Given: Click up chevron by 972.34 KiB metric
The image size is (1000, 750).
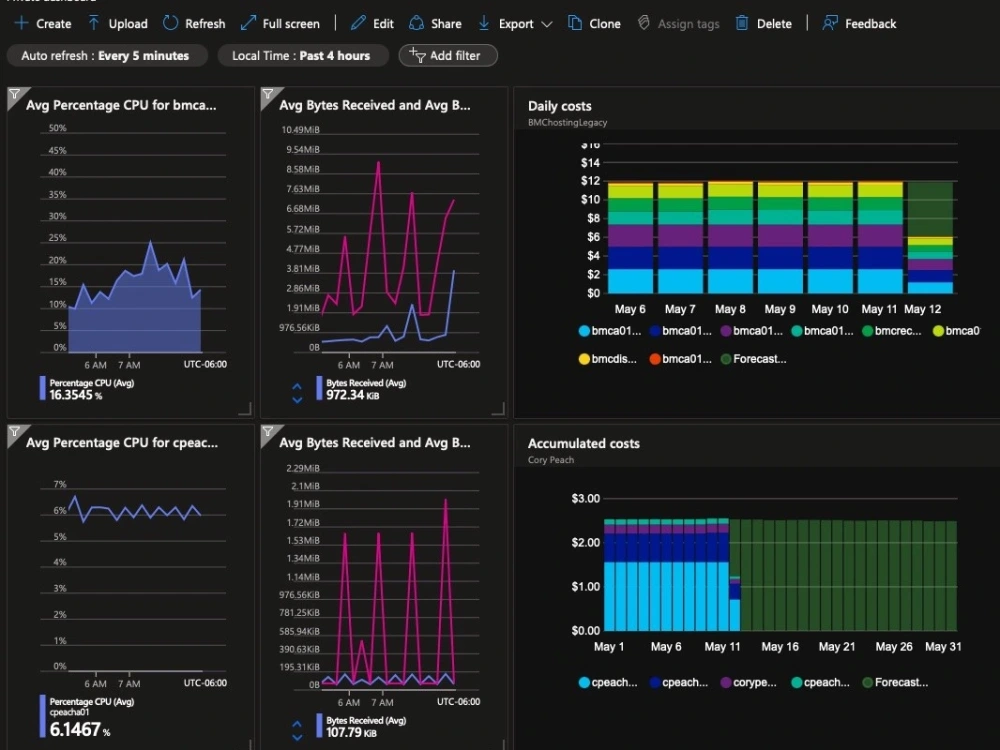Looking at the screenshot, I should point(297,386).
